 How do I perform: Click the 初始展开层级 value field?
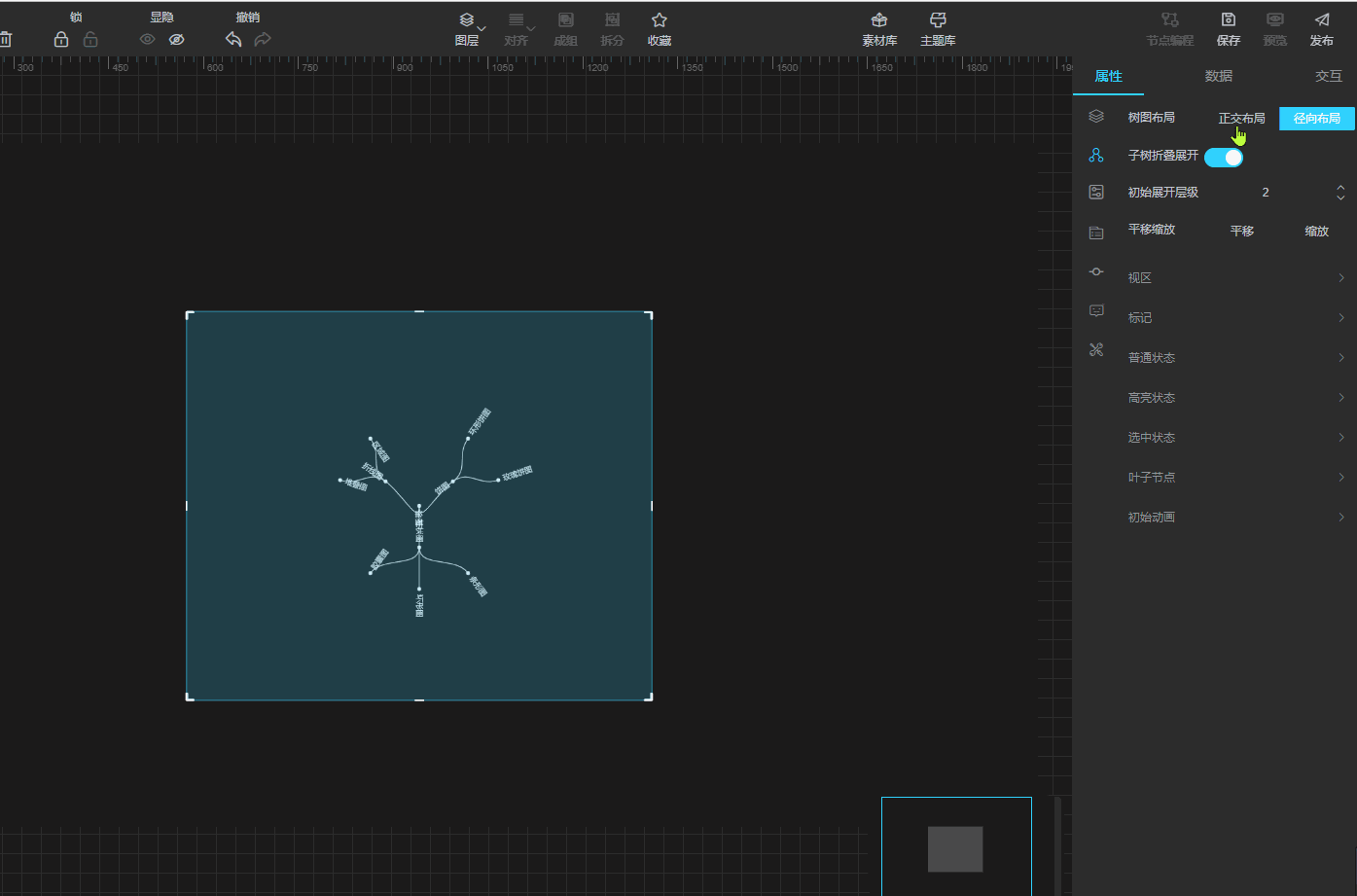pyautogui.click(x=1266, y=193)
